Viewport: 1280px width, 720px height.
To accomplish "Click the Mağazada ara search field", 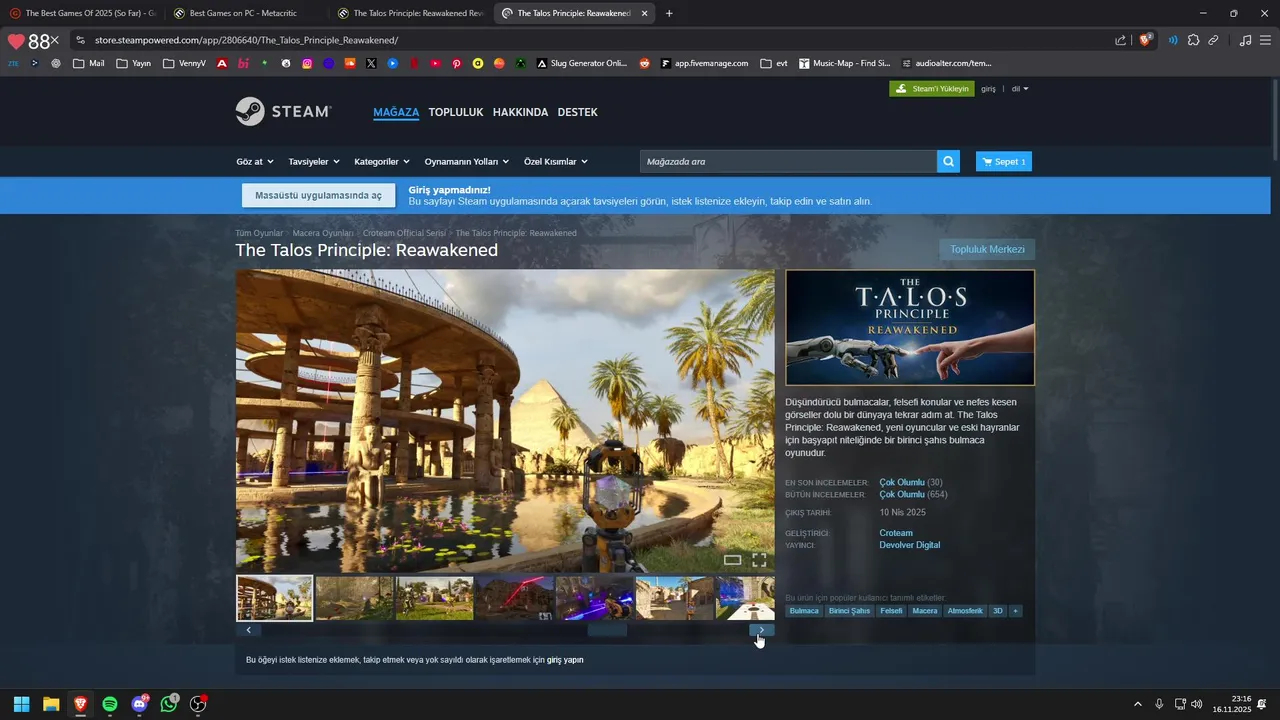I will click(788, 161).
